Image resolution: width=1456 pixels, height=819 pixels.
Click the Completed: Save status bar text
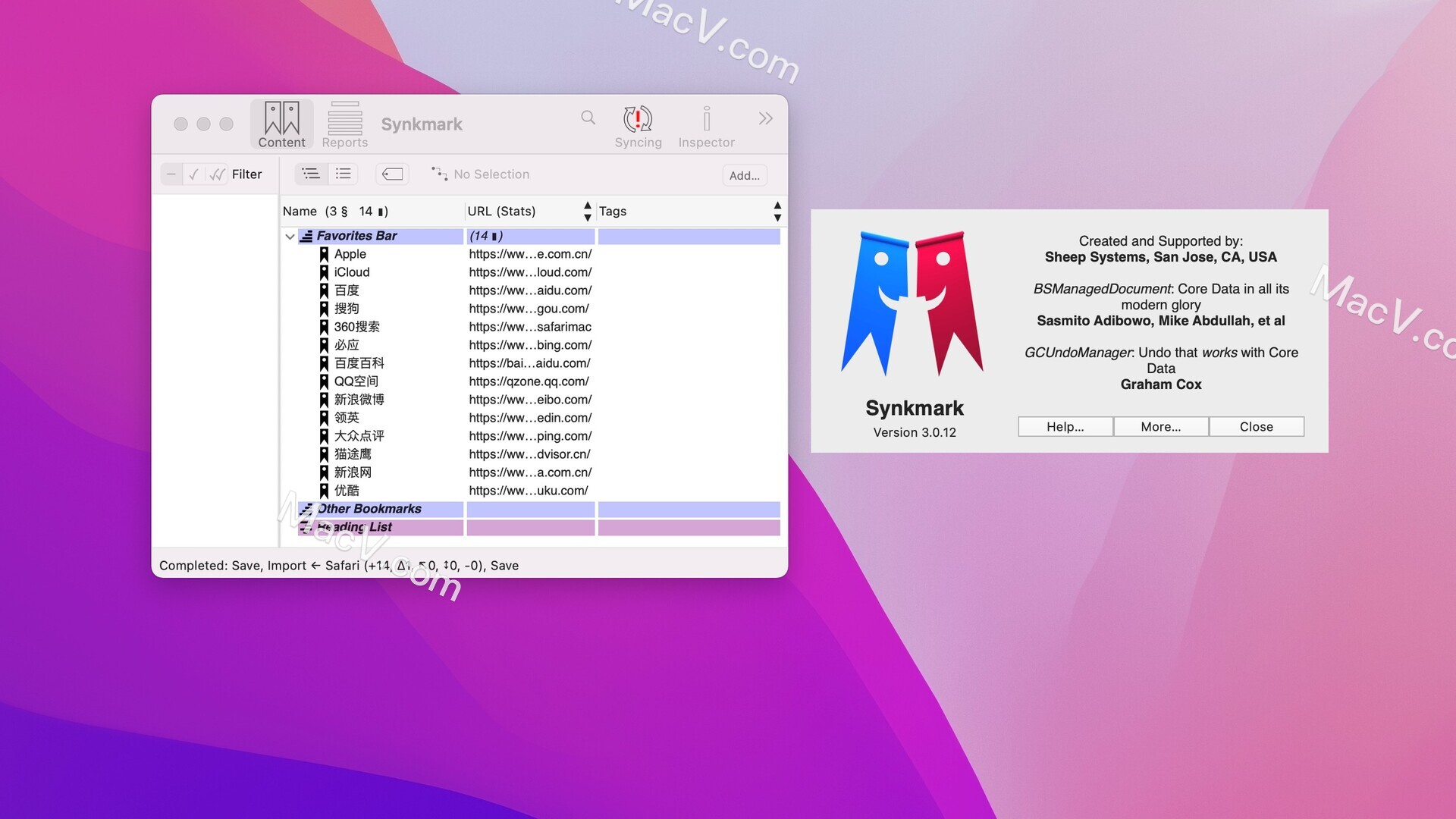click(339, 566)
